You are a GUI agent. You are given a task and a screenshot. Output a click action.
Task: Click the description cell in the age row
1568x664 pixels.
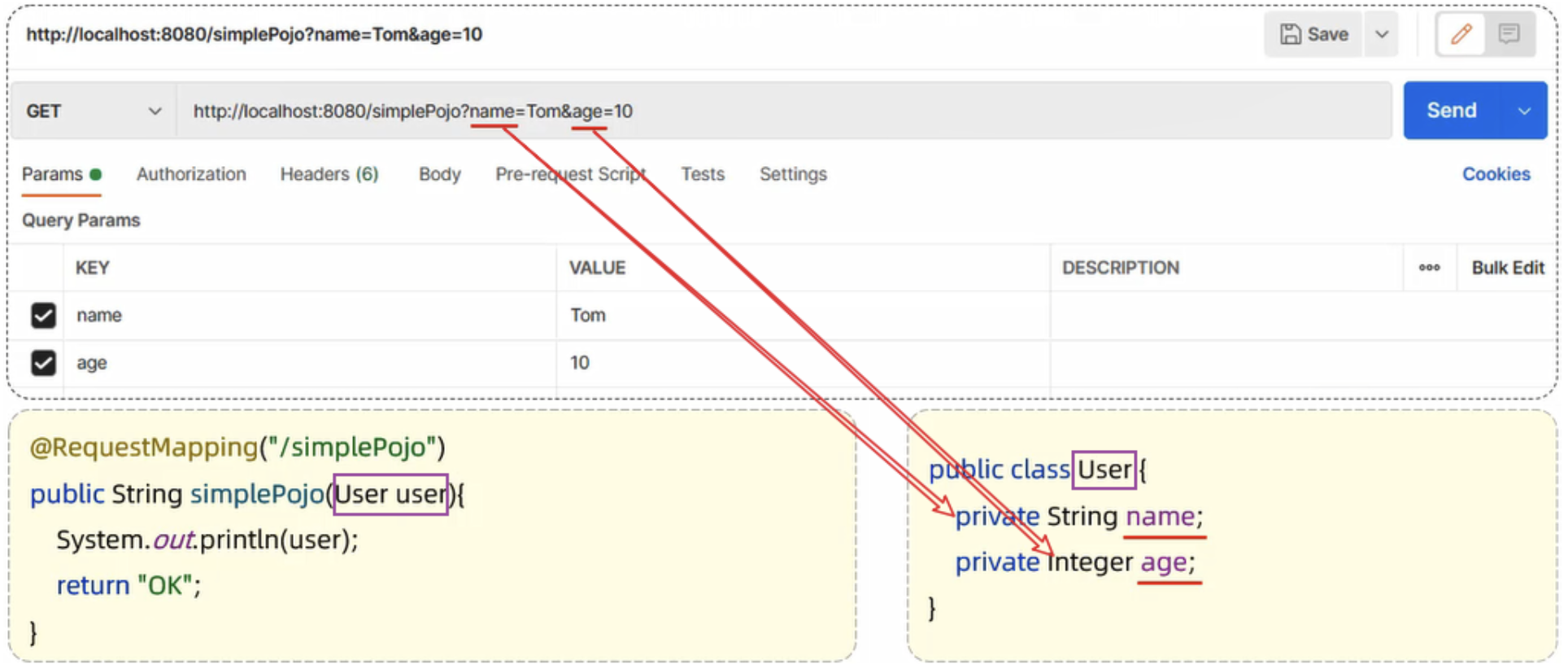1304,363
